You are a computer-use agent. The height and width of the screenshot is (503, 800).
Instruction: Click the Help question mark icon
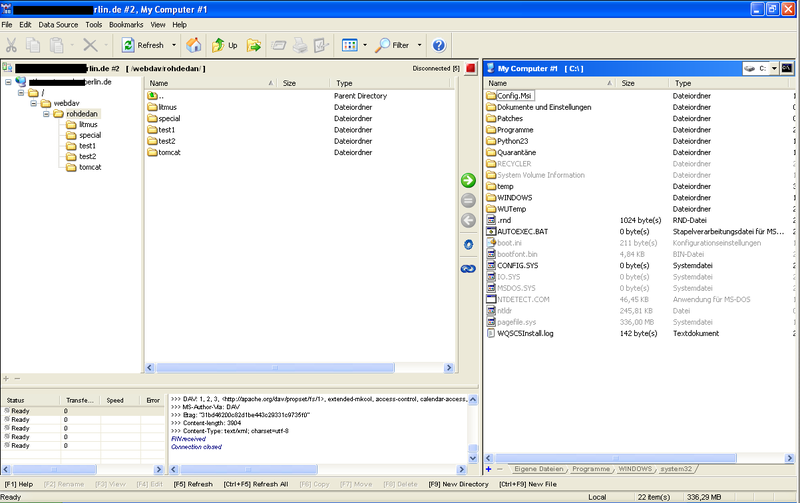(439, 45)
